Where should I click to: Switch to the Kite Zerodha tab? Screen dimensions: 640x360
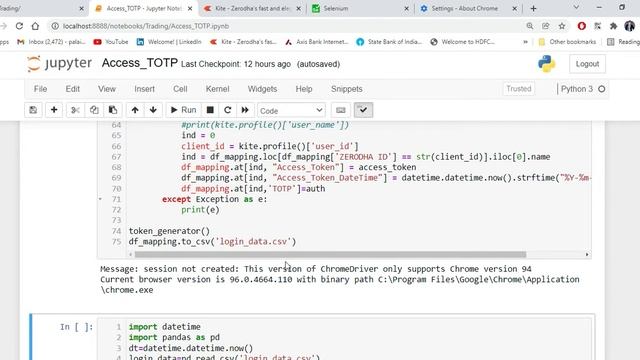pyautogui.click(x=252, y=8)
